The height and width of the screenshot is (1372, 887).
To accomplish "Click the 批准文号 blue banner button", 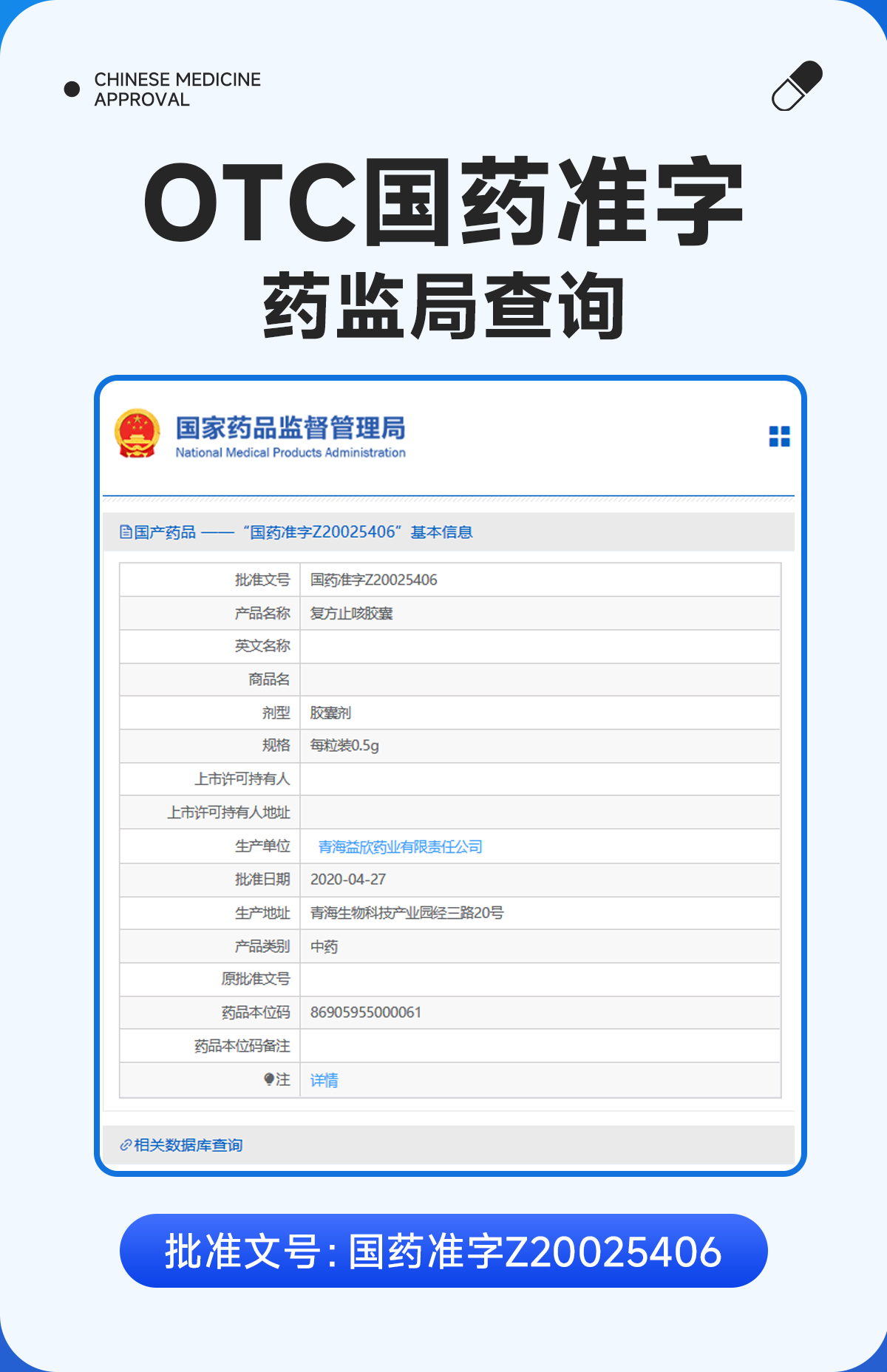I will 443,1251.
